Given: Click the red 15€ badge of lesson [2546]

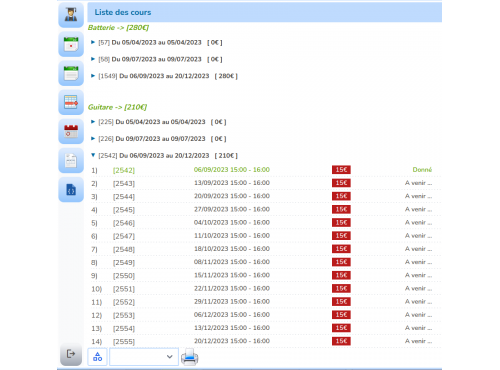Looking at the screenshot, I should point(341,222).
